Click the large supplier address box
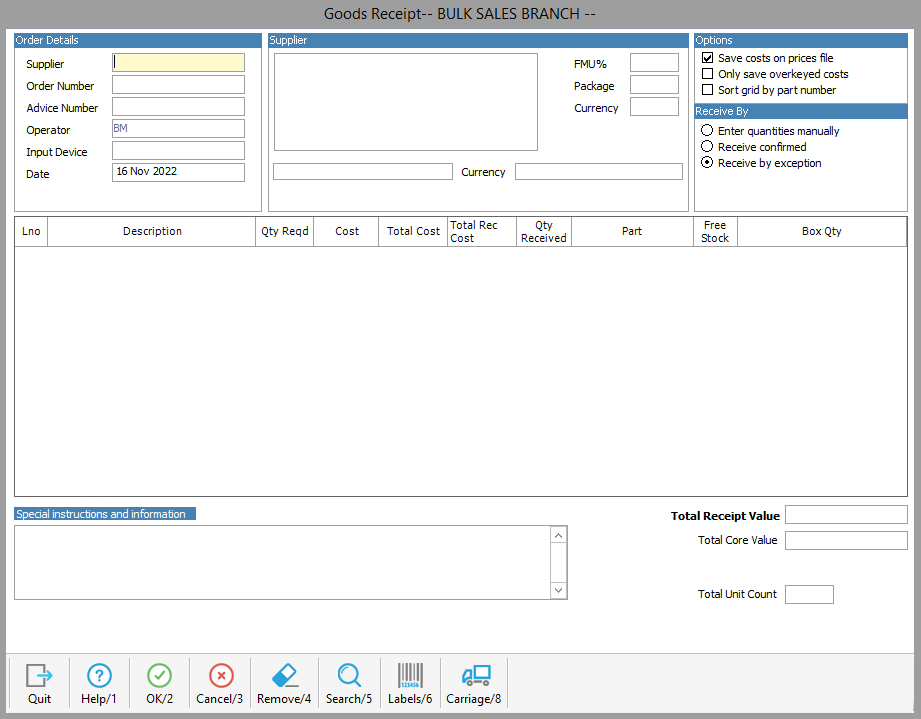Image resolution: width=921 pixels, height=719 pixels. [406, 102]
